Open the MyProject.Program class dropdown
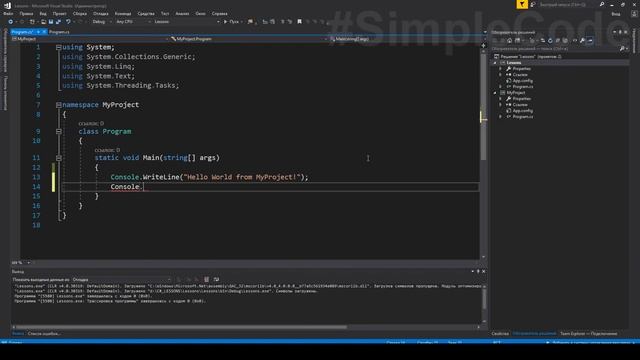Viewport: 640px width, 360px height. coord(249,39)
